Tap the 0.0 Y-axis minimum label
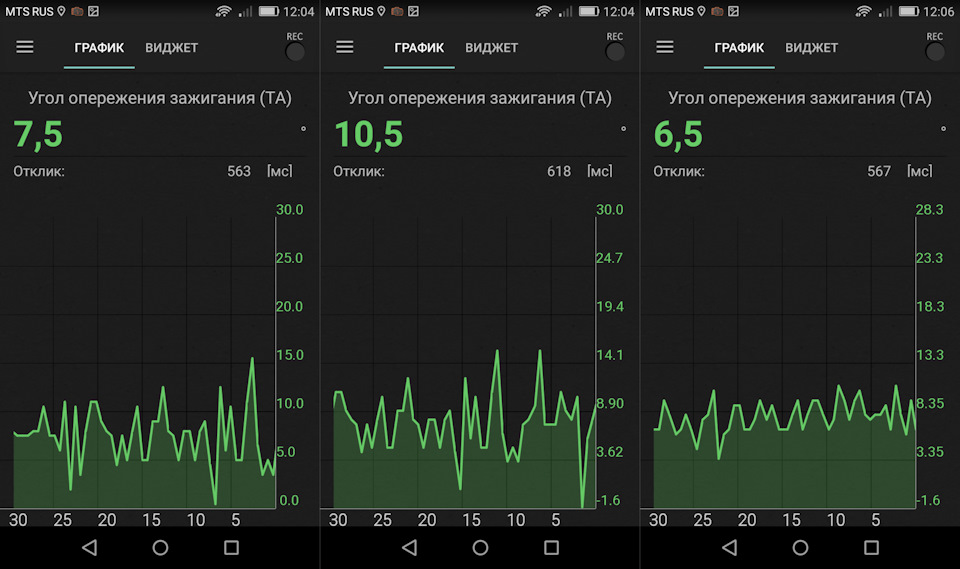960x569 pixels. [289, 500]
